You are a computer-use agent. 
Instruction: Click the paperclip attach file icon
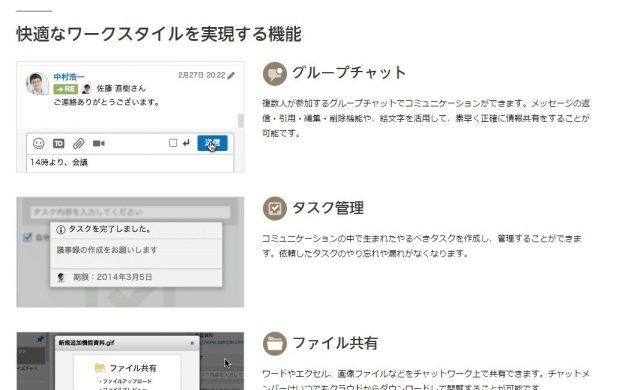click(x=78, y=143)
